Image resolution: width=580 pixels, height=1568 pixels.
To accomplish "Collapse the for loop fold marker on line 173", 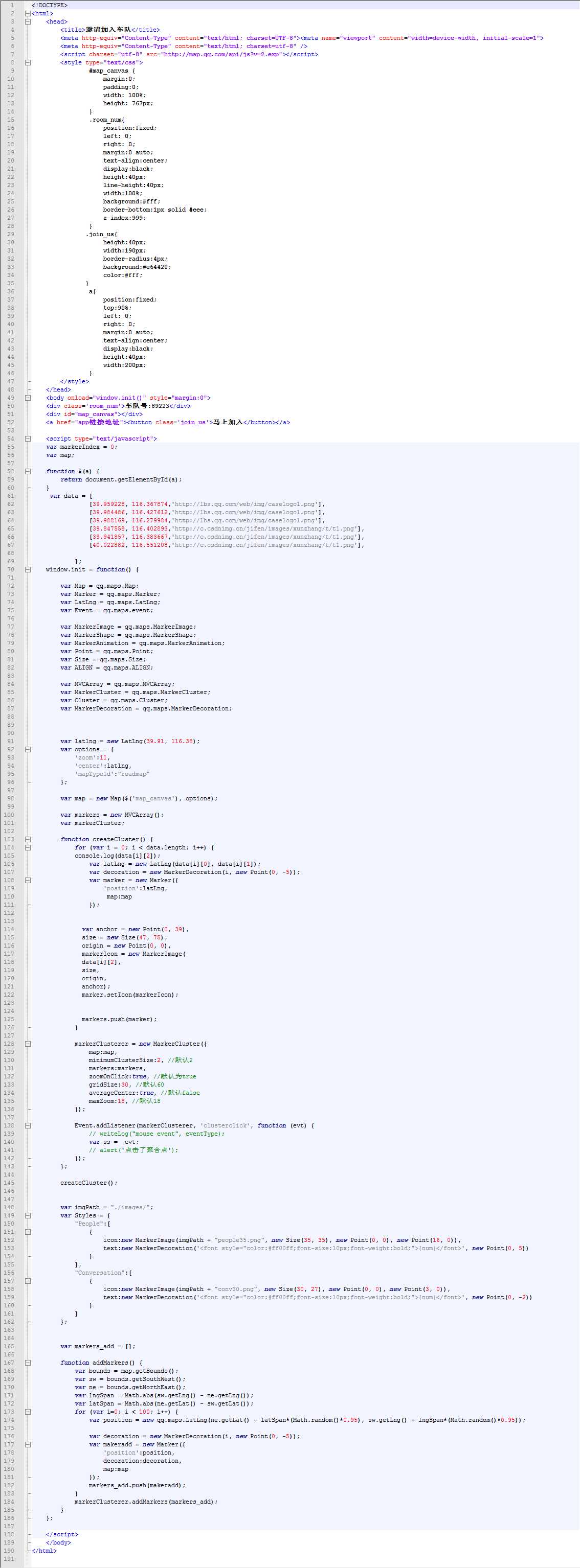I will tap(28, 1412).
